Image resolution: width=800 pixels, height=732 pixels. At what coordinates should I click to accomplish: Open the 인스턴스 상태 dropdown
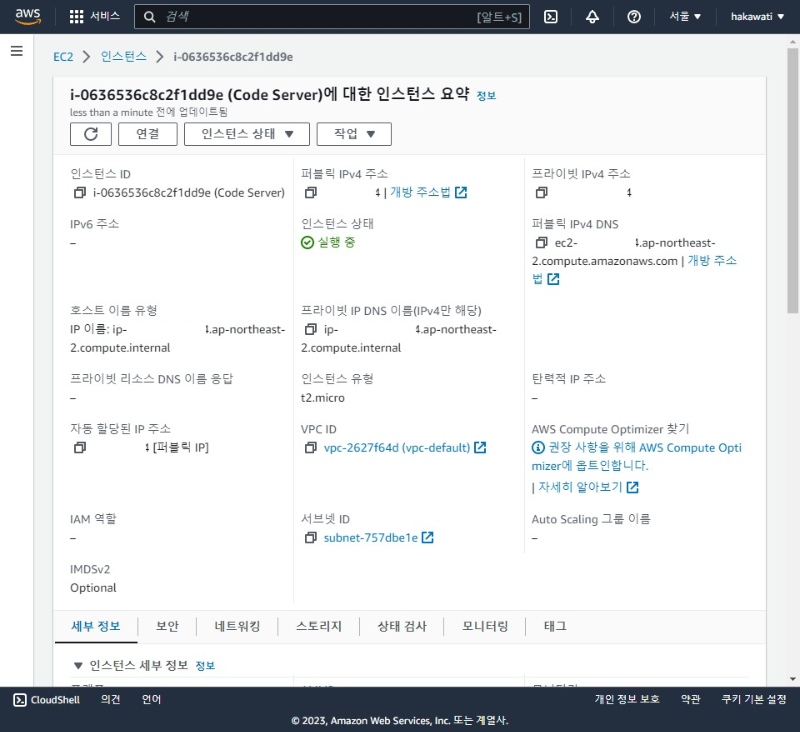point(246,135)
